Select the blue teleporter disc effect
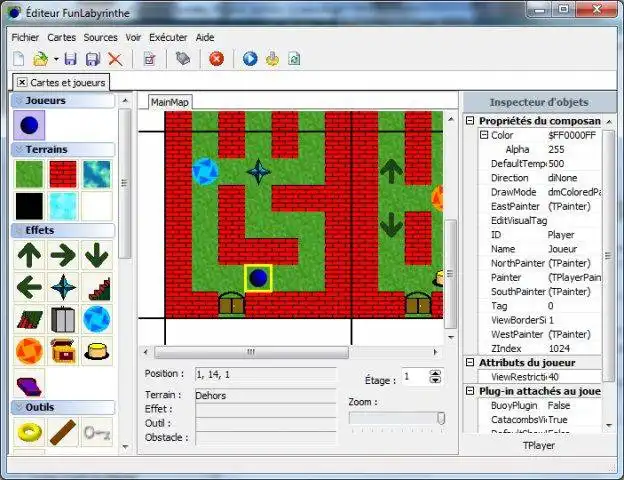 click(x=97, y=319)
